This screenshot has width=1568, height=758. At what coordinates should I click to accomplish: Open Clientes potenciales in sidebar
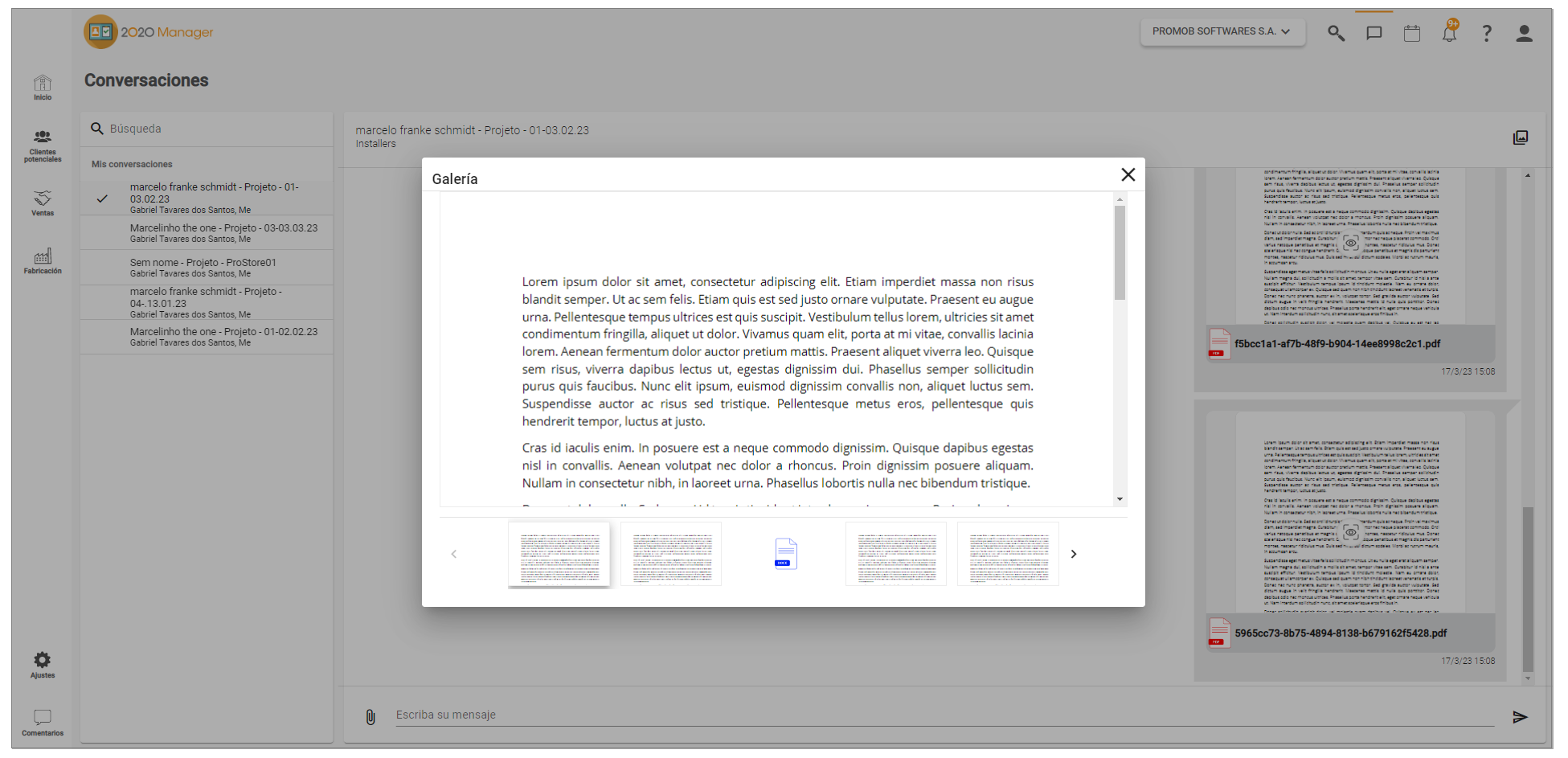pos(43,145)
